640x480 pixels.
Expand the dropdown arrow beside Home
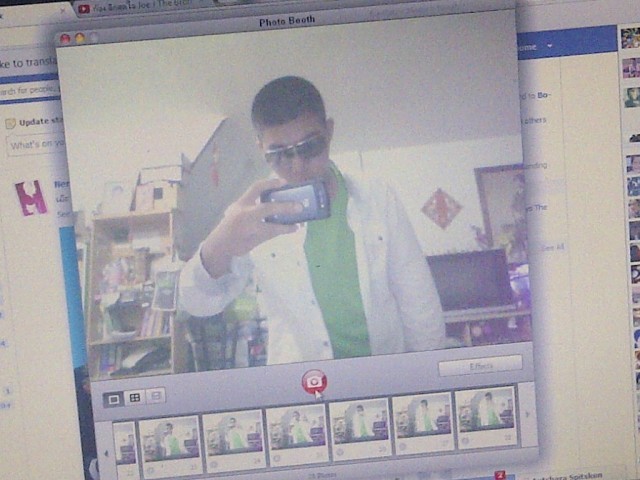[550, 46]
